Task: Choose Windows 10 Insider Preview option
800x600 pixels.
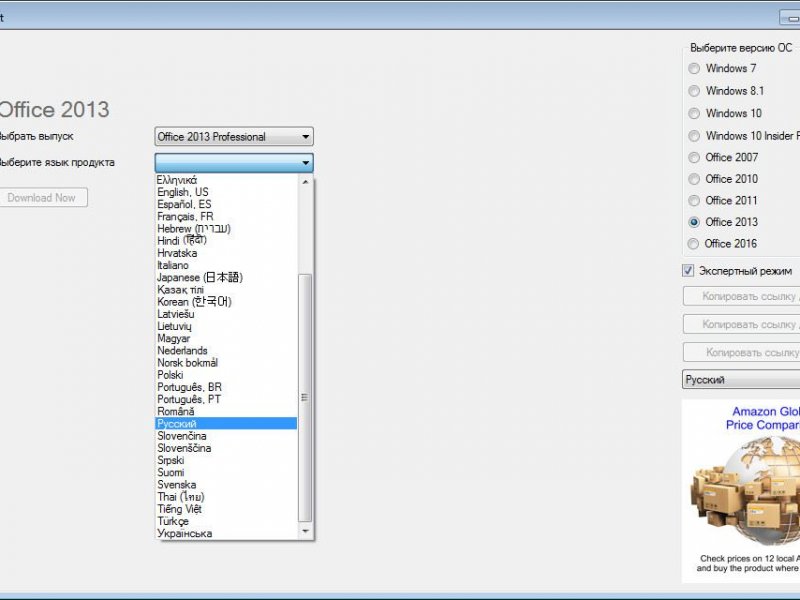Action: click(694, 136)
